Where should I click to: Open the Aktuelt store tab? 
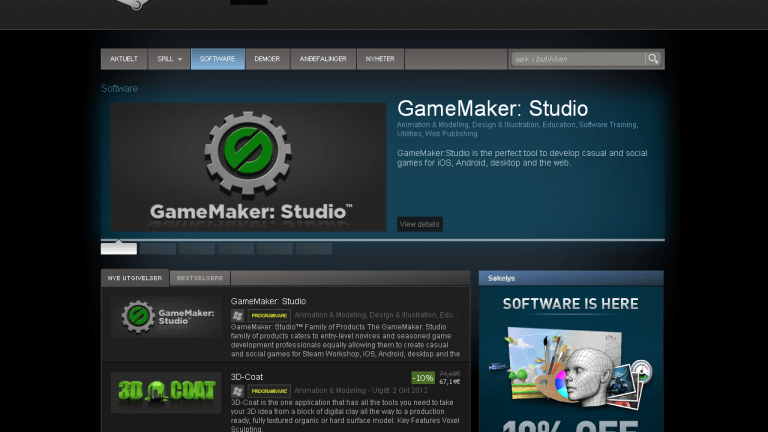click(124, 59)
